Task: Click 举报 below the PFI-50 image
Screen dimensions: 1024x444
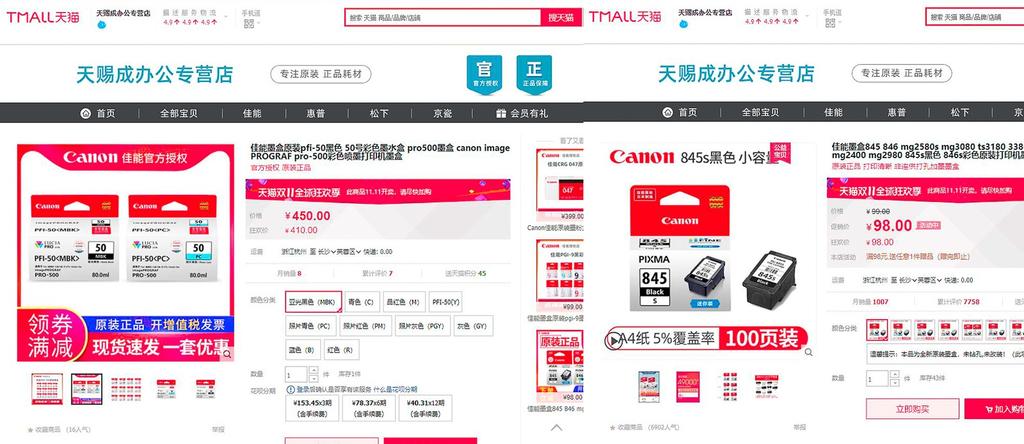Action: 218,430
